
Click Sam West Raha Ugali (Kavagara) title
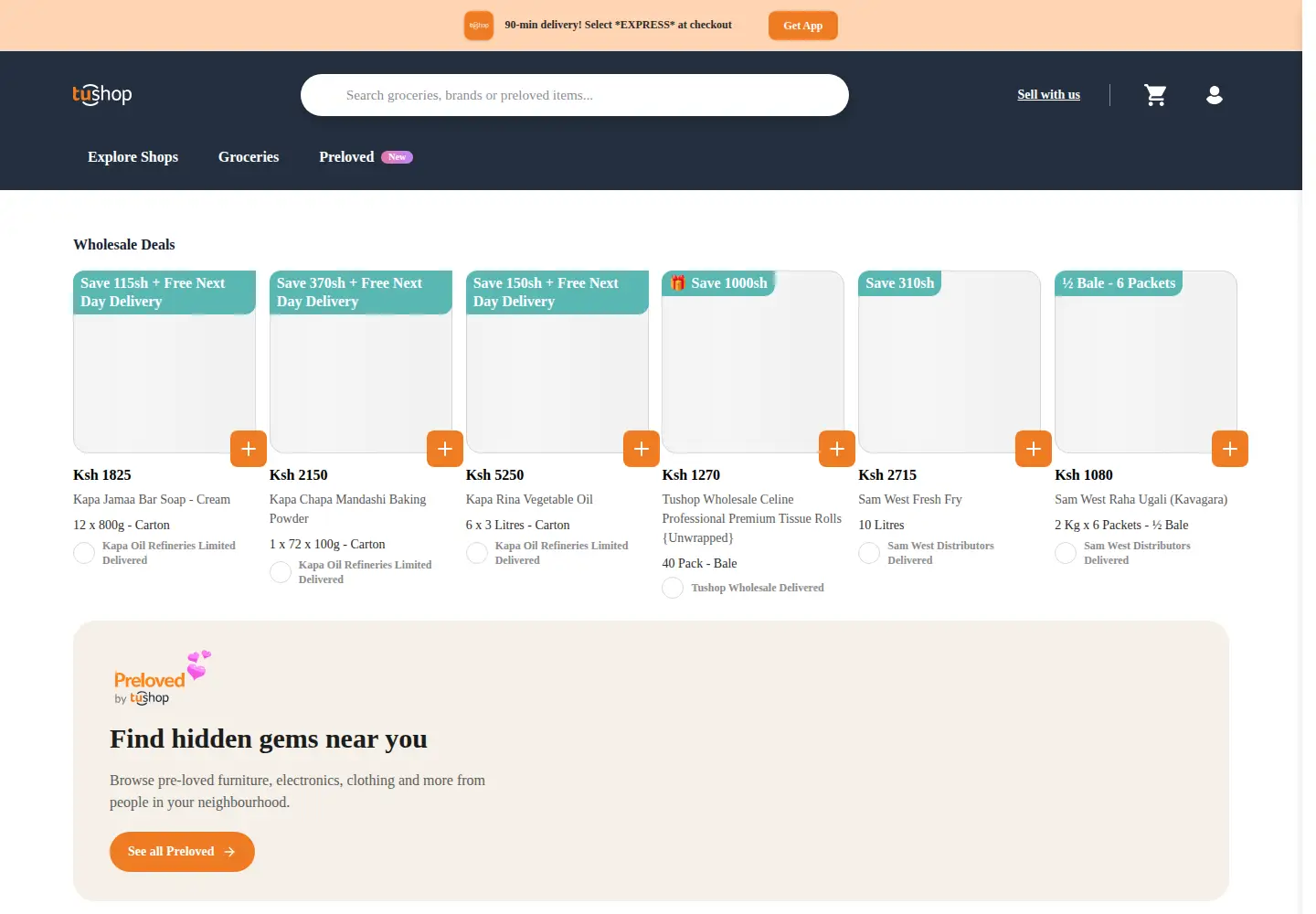tap(1141, 500)
